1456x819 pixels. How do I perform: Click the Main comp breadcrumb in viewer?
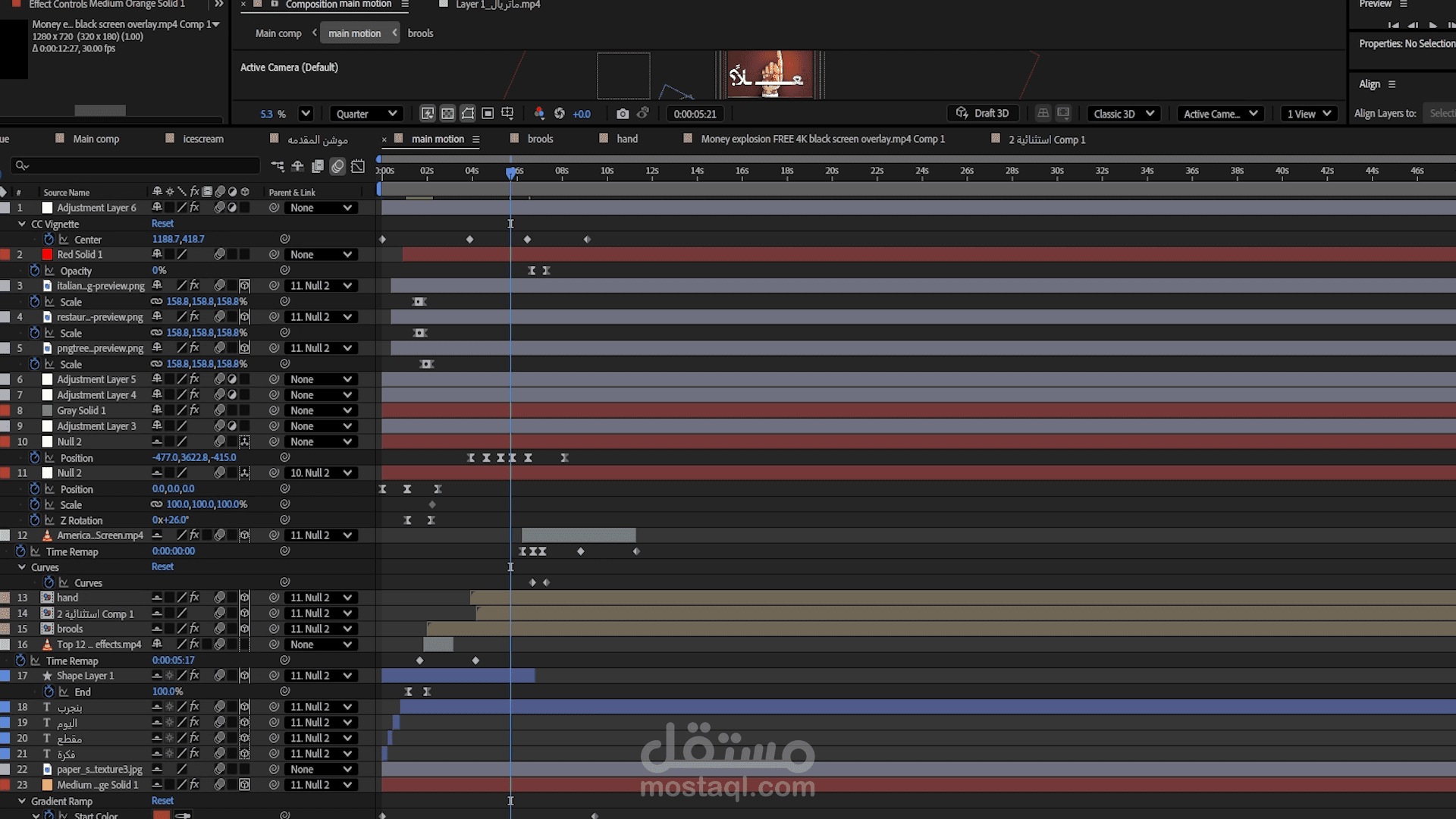point(278,33)
